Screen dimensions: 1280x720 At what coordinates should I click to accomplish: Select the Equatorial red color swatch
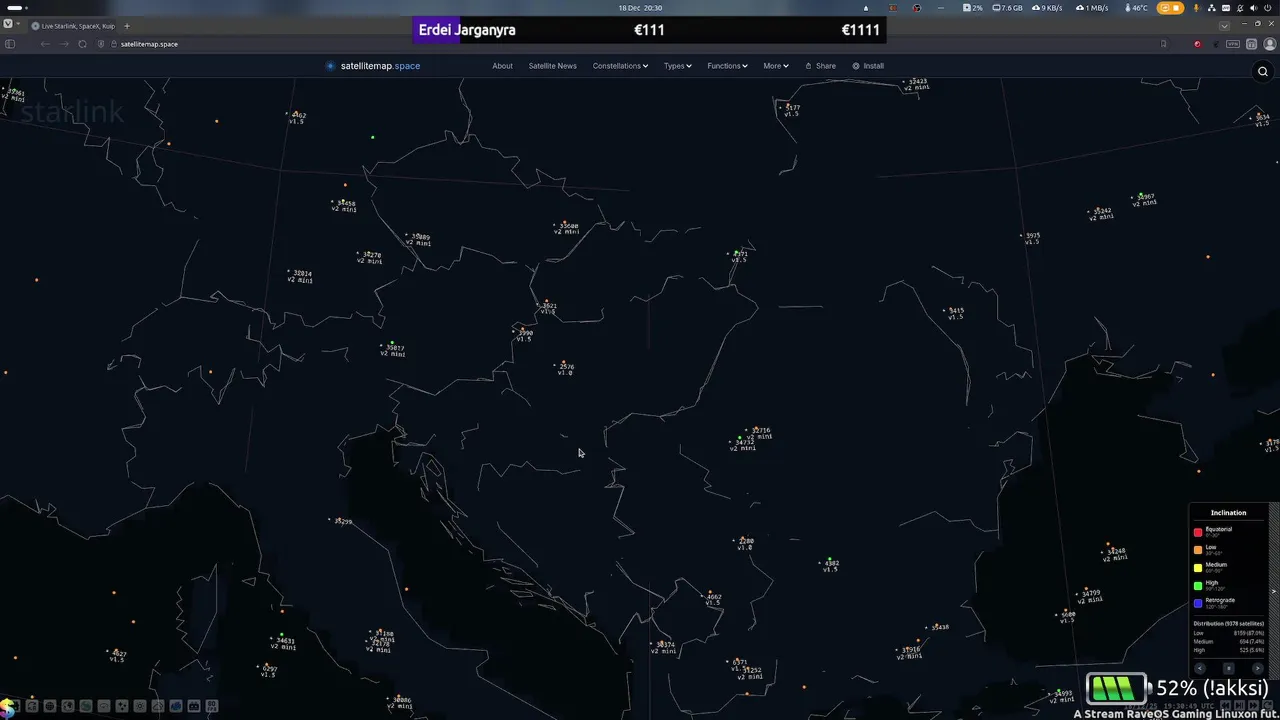point(1198,532)
